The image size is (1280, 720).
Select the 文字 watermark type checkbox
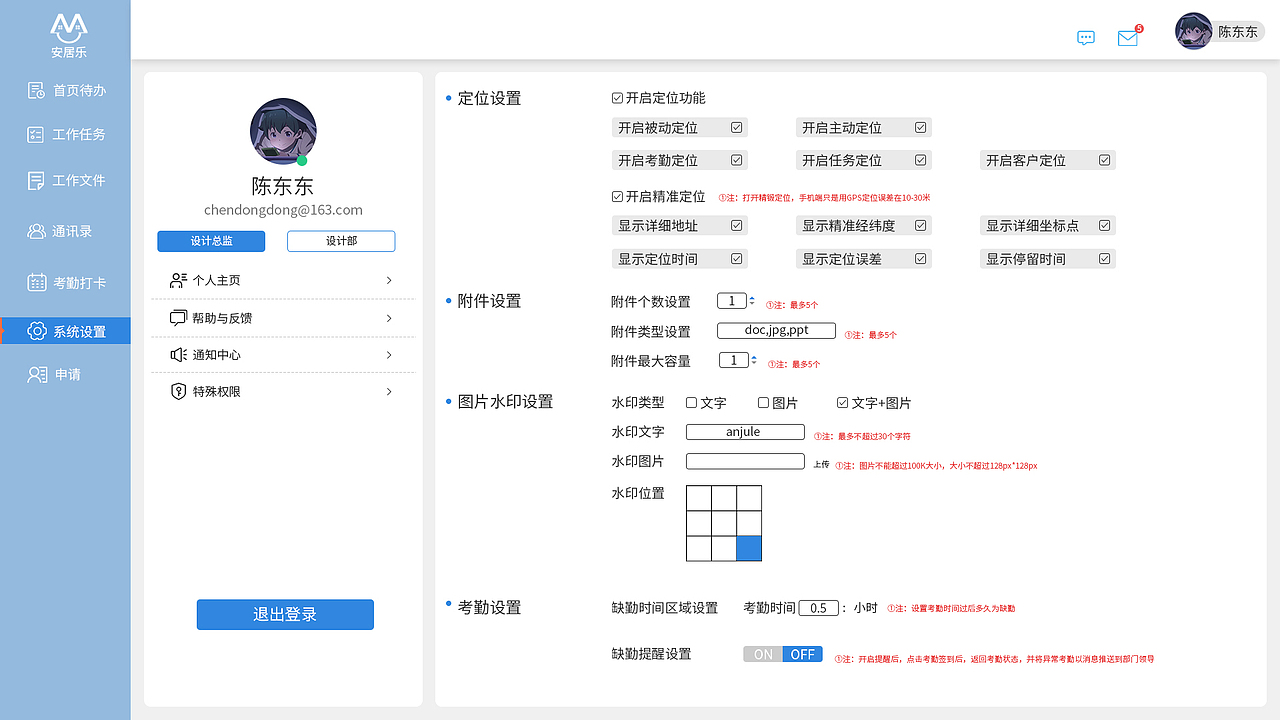coord(691,403)
